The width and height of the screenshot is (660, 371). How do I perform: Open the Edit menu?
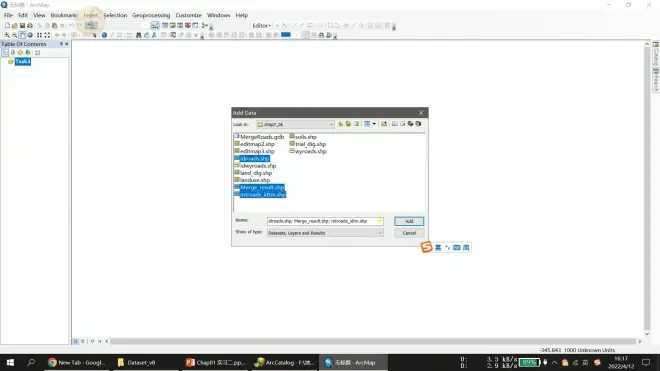pyautogui.click(x=23, y=15)
